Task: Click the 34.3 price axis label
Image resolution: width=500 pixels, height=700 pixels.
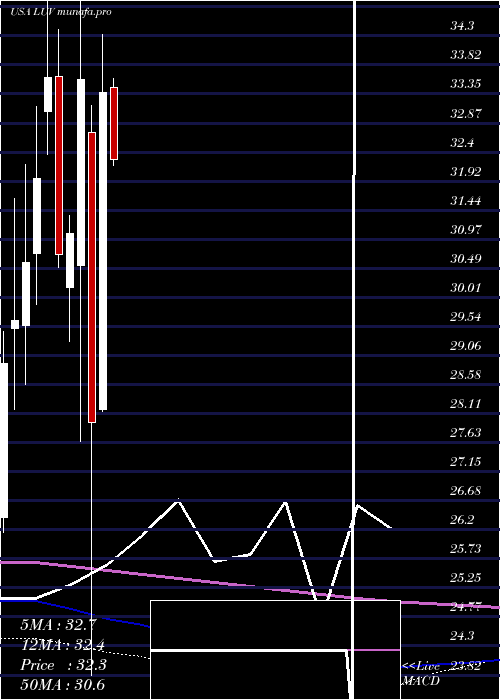Action: click(462, 26)
